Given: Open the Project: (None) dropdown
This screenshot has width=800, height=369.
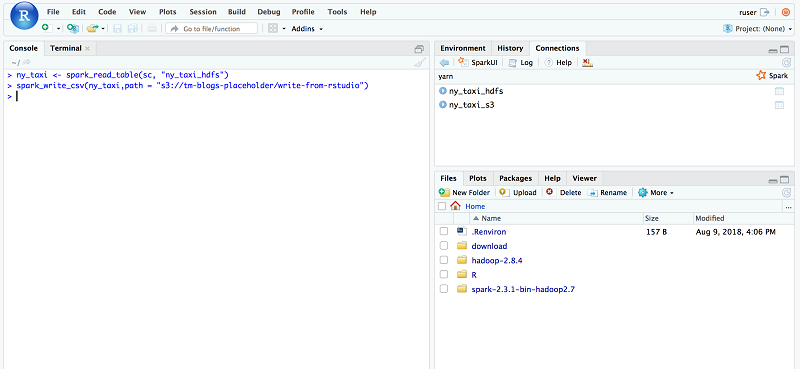Looking at the screenshot, I should click(x=757, y=29).
